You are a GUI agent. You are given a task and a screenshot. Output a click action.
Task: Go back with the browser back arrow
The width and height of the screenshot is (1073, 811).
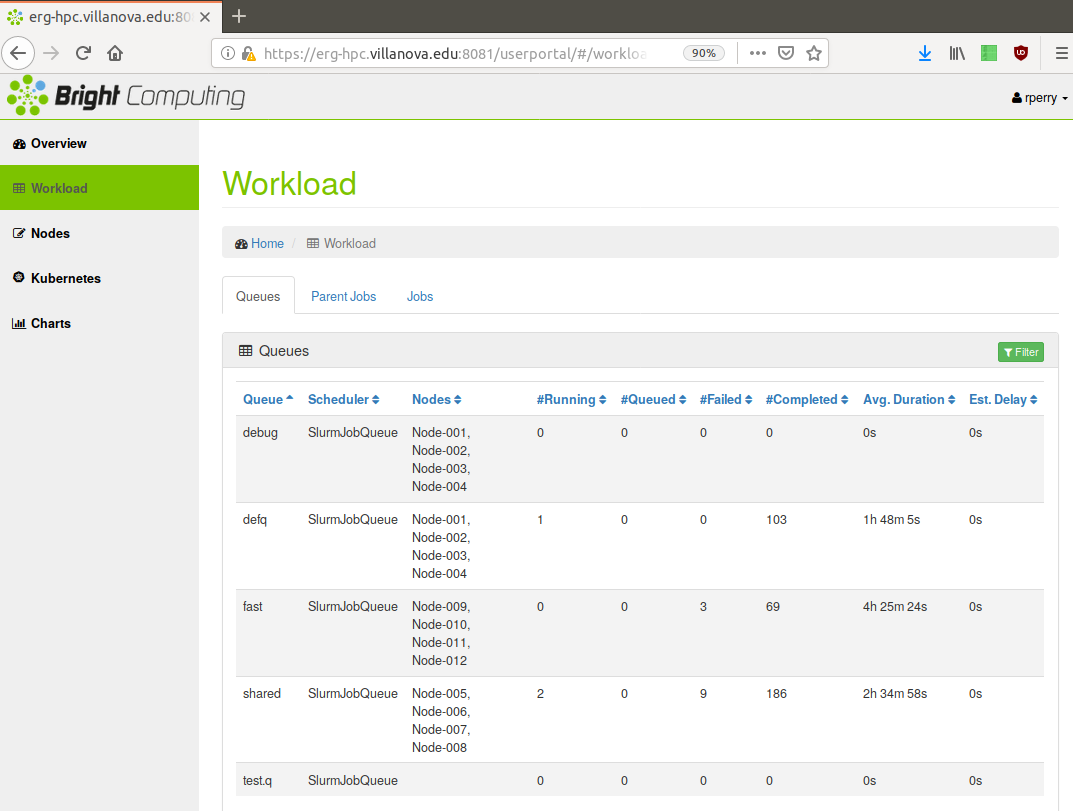click(18, 53)
